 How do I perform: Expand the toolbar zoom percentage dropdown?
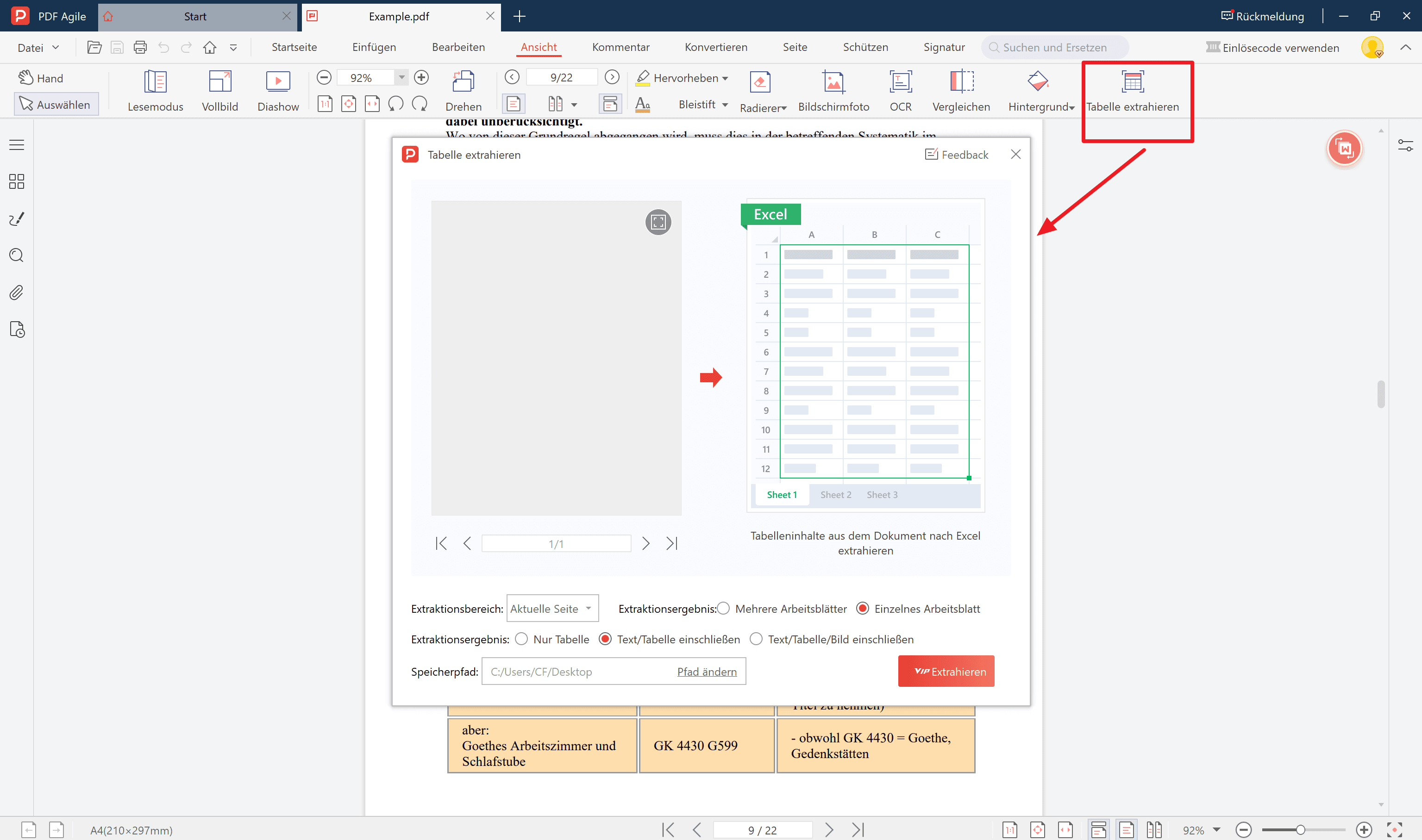[401, 77]
